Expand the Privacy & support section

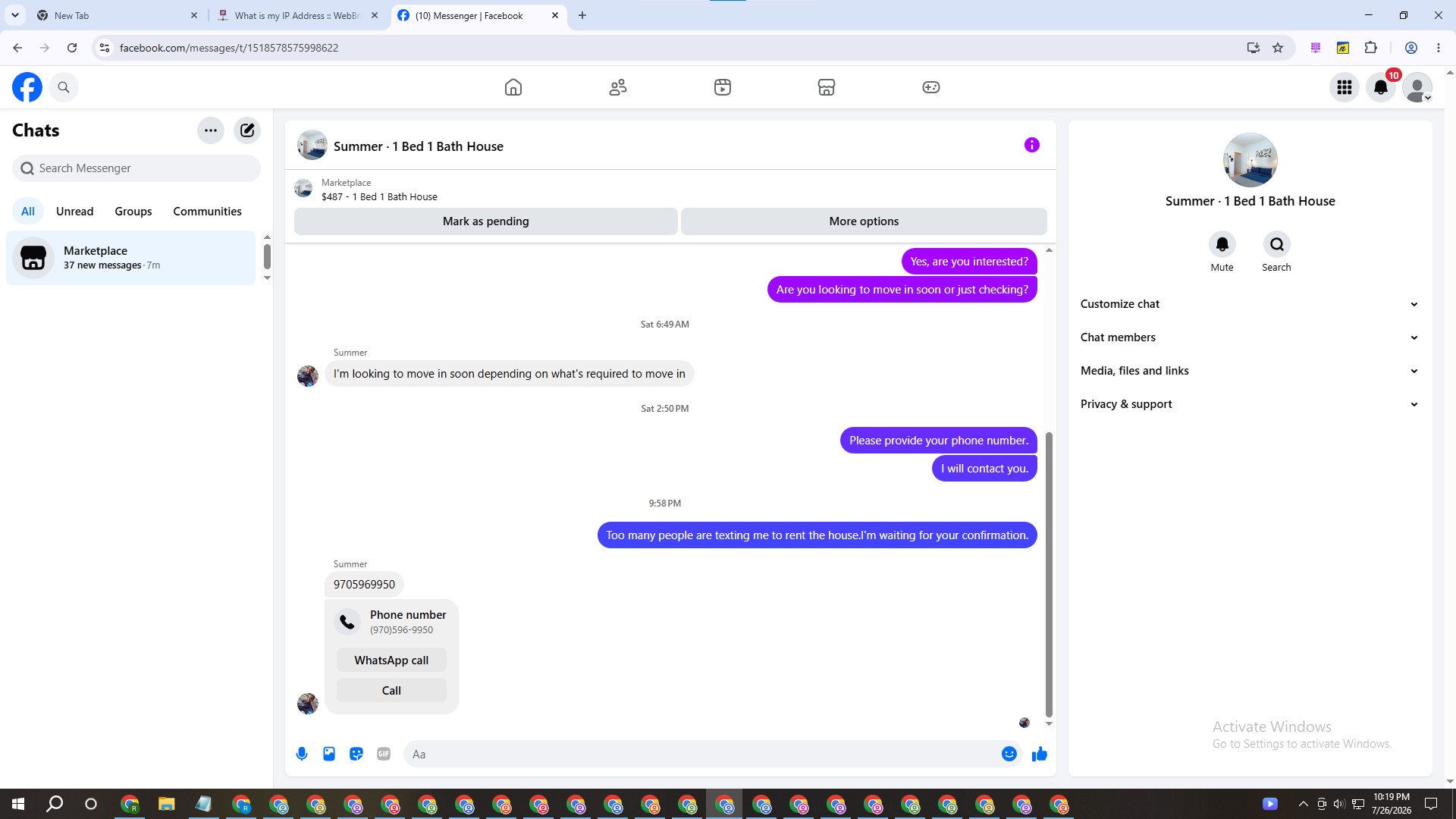pyautogui.click(x=1250, y=404)
